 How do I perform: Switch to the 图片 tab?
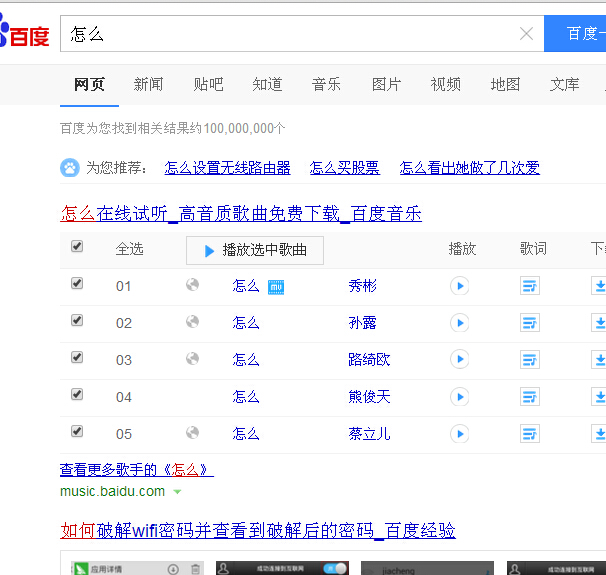click(x=386, y=84)
